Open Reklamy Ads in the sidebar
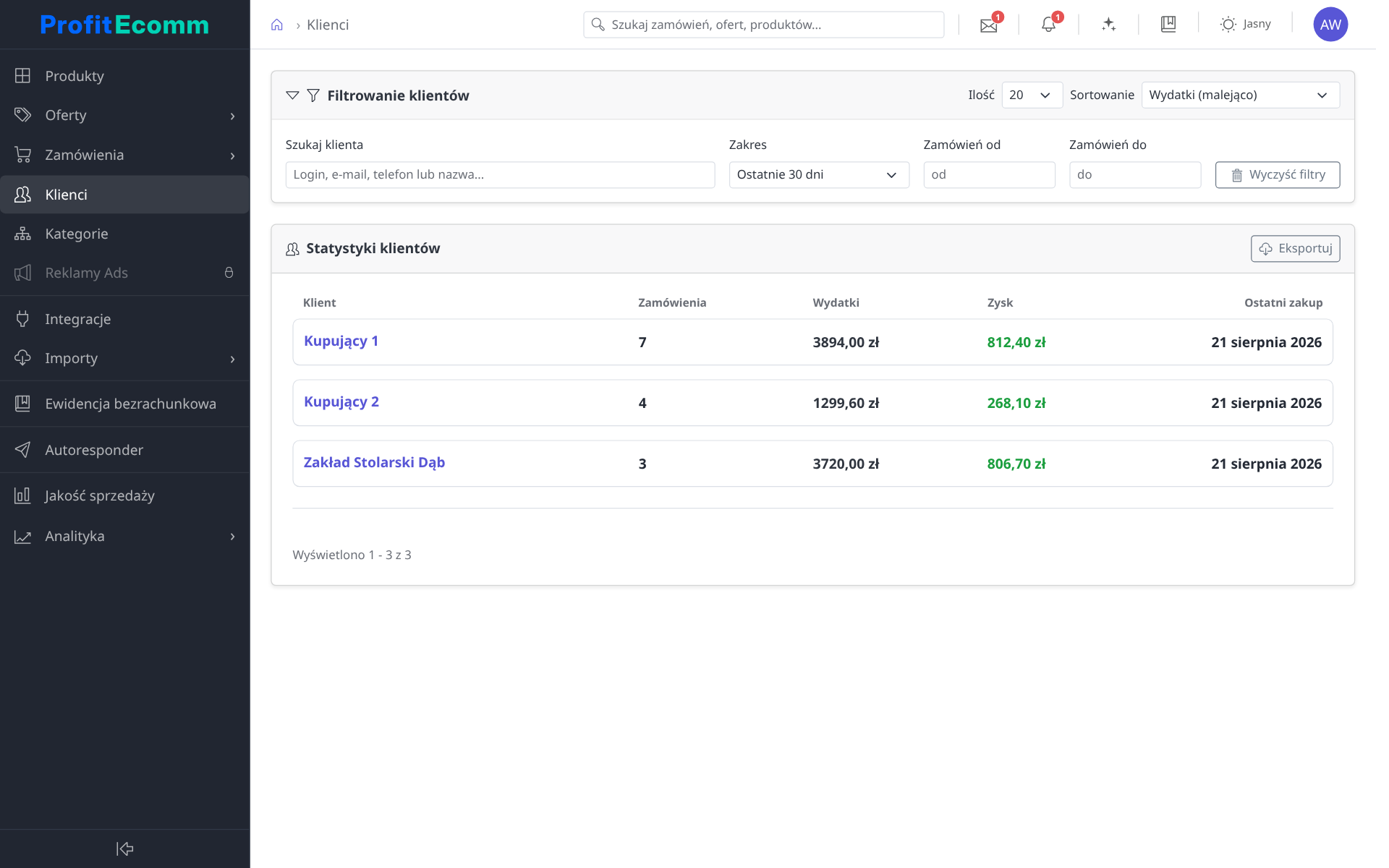Screen dimensions: 1389x868 tap(124, 273)
